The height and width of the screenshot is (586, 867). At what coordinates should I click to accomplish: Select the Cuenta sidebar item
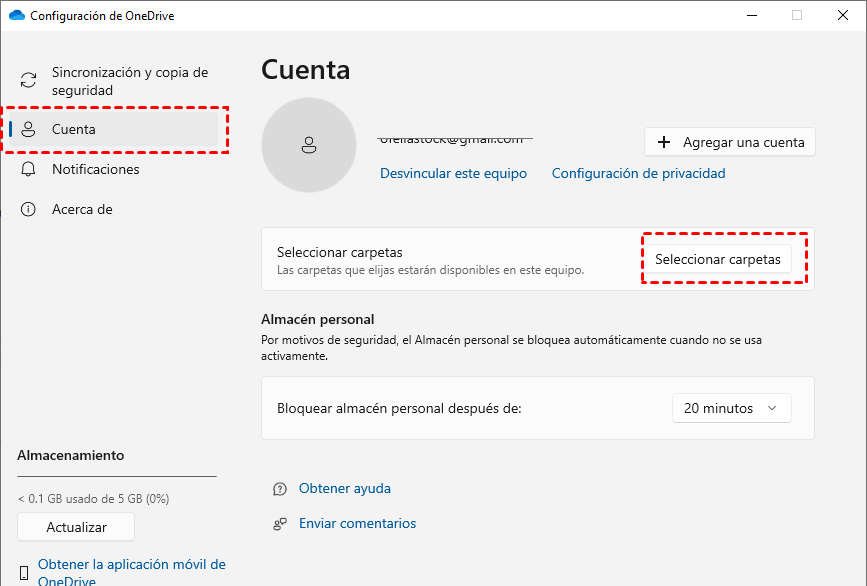tap(114, 129)
